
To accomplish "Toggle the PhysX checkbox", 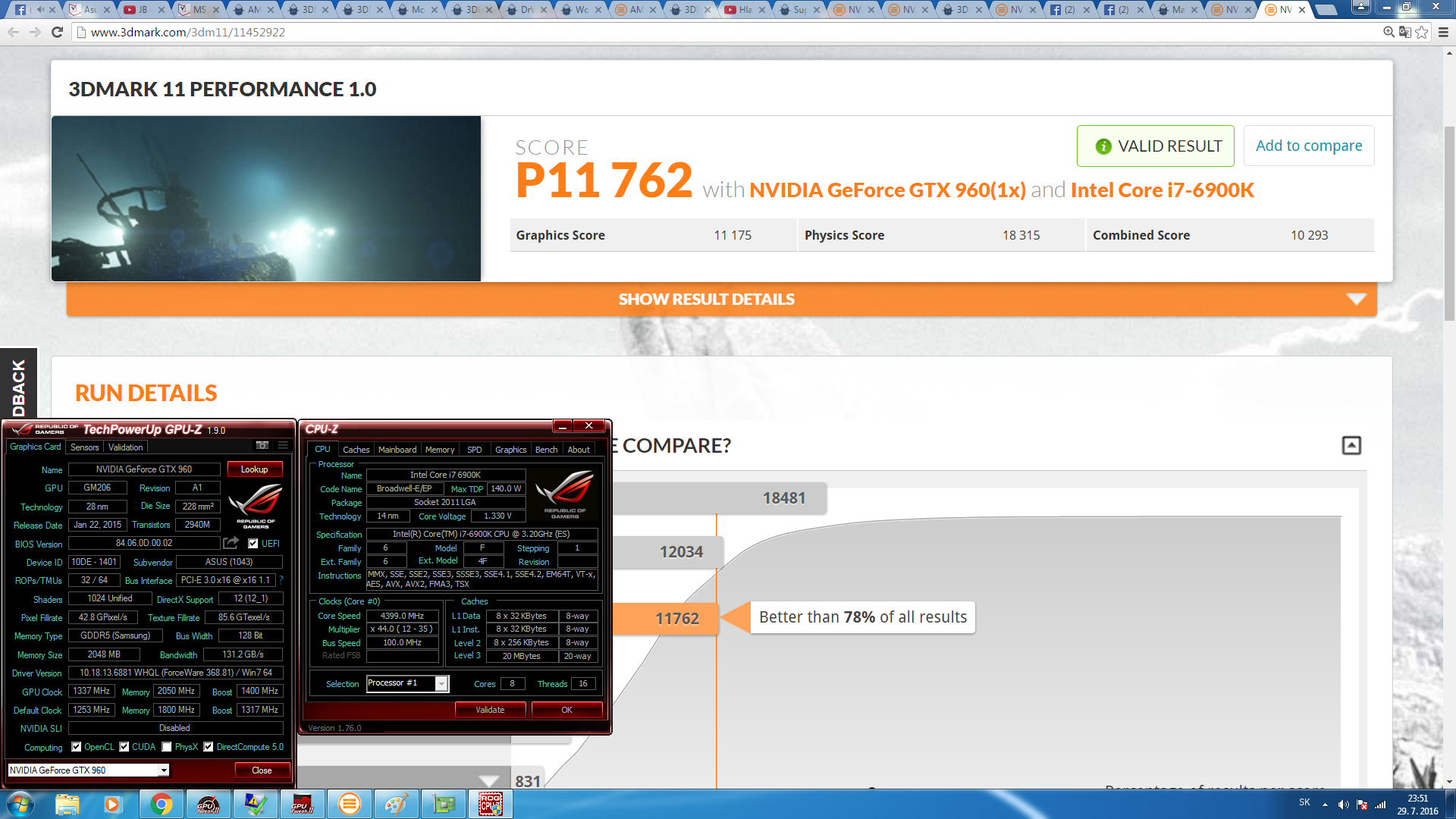I will (167, 747).
